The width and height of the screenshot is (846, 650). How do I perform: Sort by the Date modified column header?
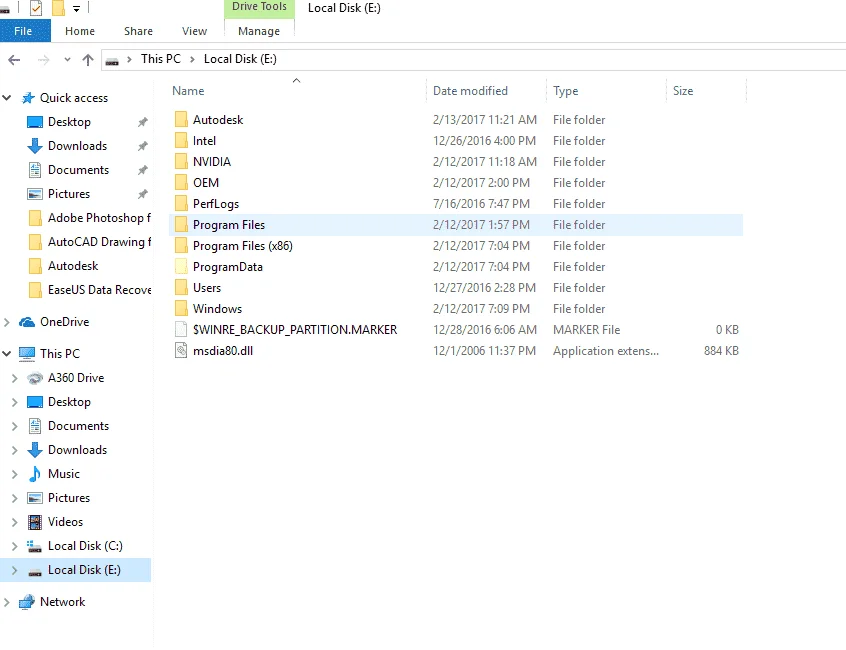click(x=470, y=91)
